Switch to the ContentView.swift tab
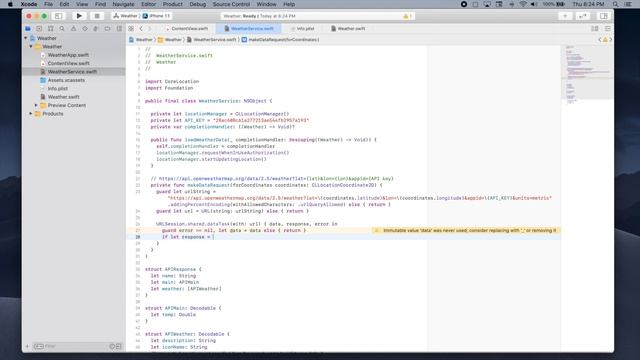 187,29
